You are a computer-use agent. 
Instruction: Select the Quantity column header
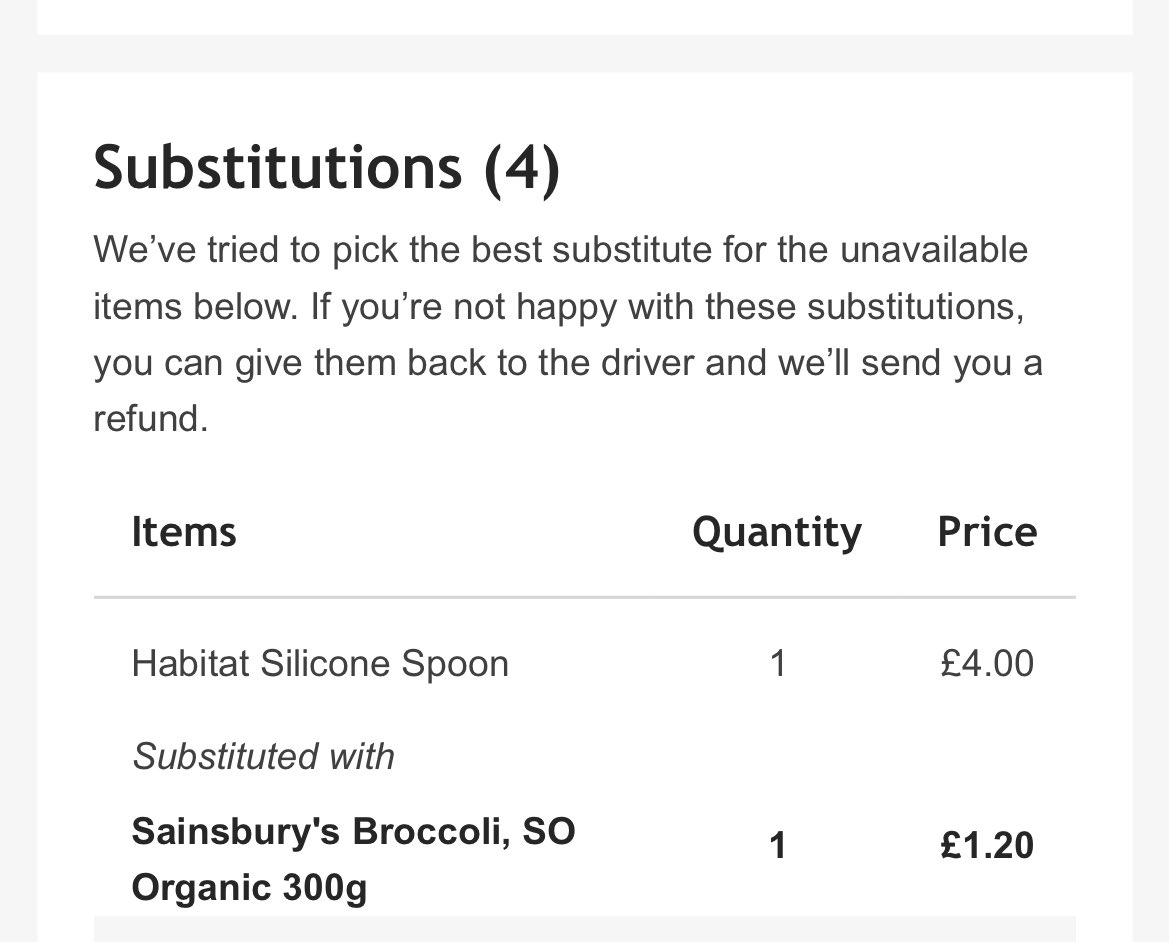click(777, 534)
